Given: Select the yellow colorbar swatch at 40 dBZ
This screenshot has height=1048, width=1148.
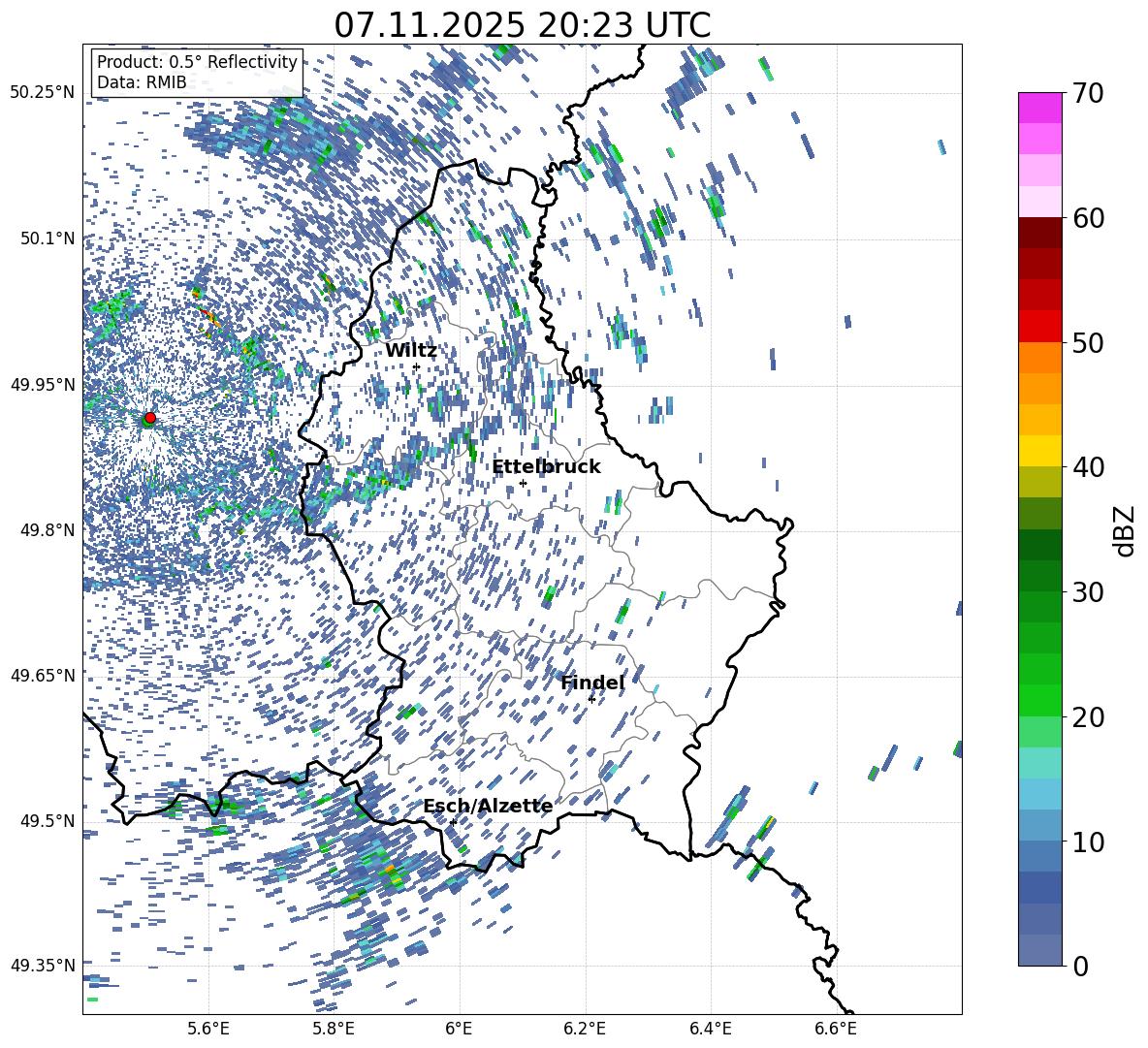Looking at the screenshot, I should (1040, 451).
